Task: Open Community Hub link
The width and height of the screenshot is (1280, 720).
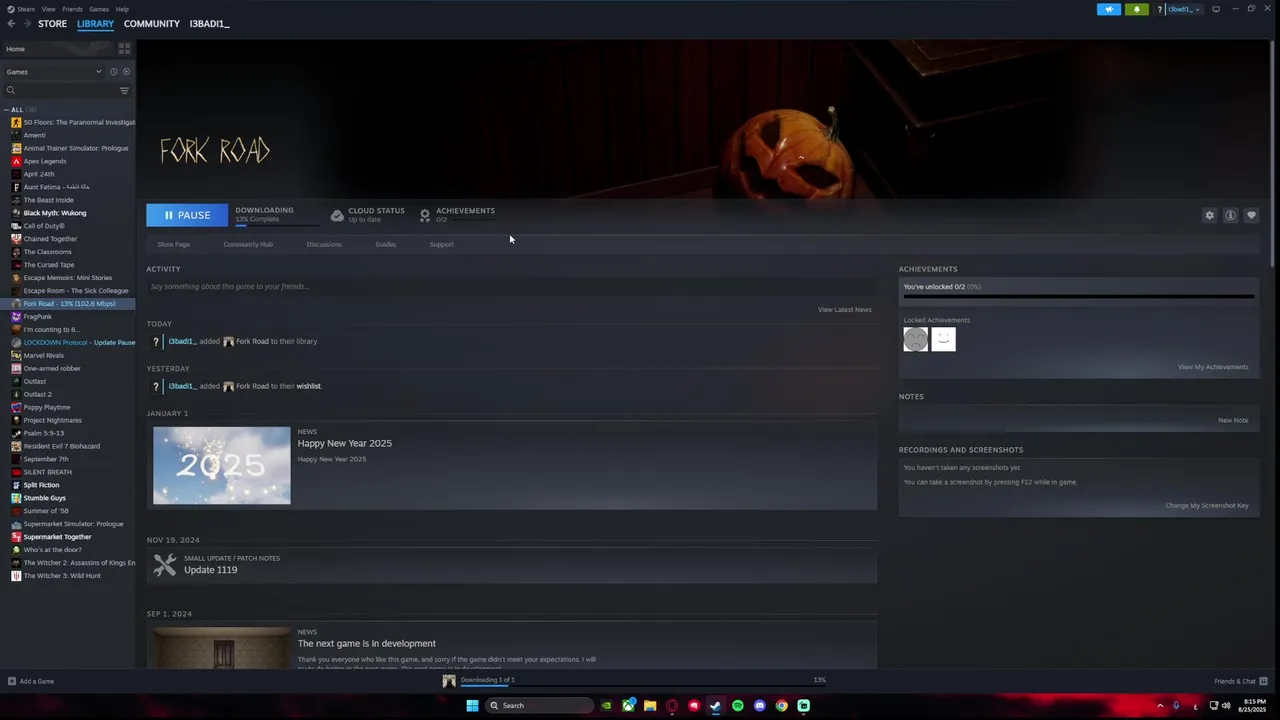Action: coord(248,244)
